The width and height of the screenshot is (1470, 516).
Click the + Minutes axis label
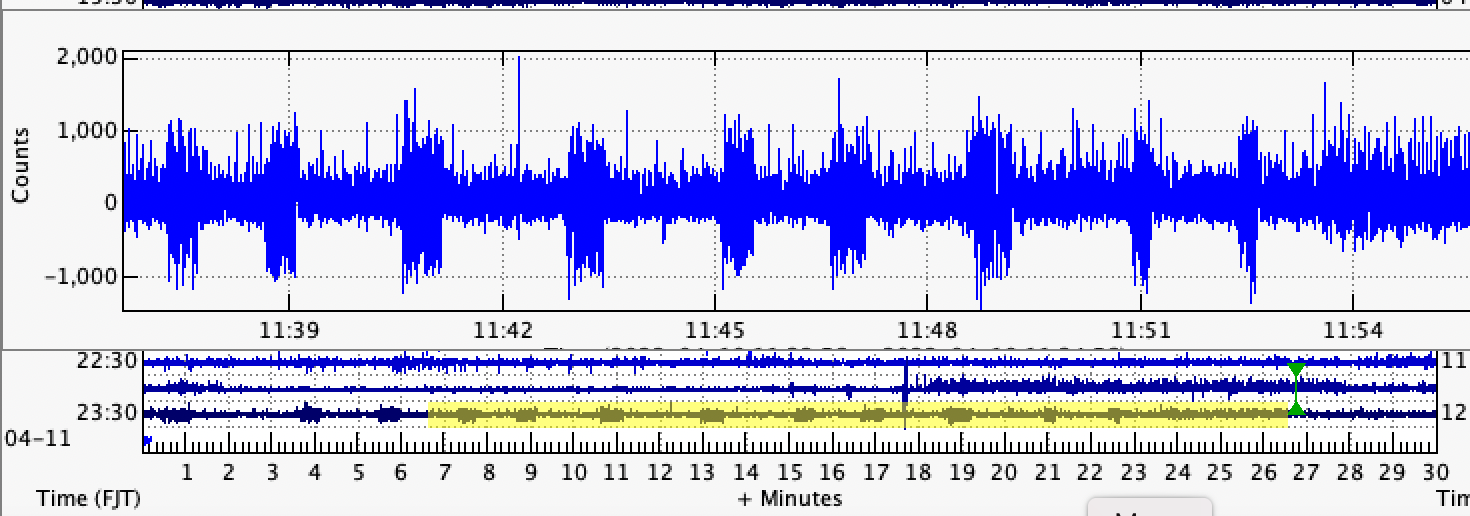(x=790, y=498)
